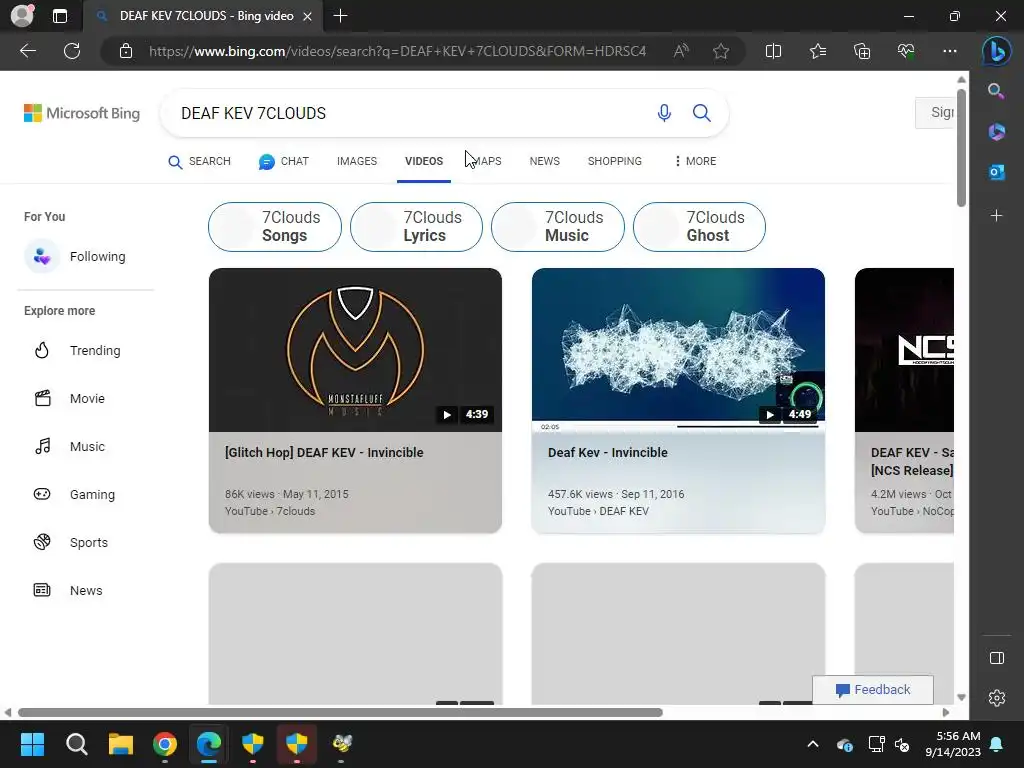
Task: Open Read aloud in address bar
Action: [x=681, y=51]
